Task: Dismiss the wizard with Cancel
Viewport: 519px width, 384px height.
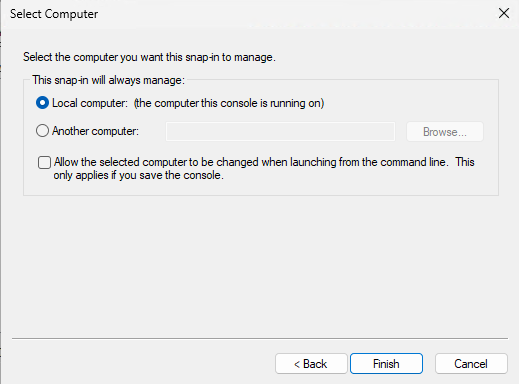Action: click(x=471, y=364)
